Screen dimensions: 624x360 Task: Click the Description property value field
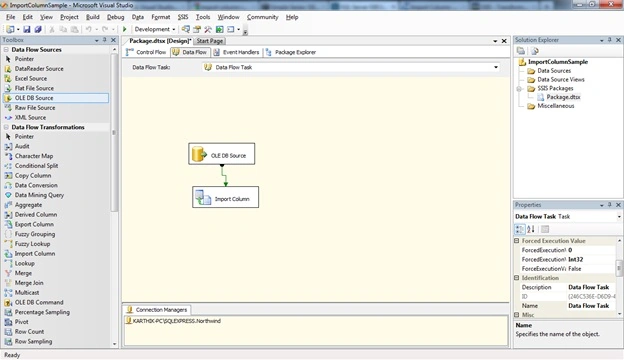[591, 287]
